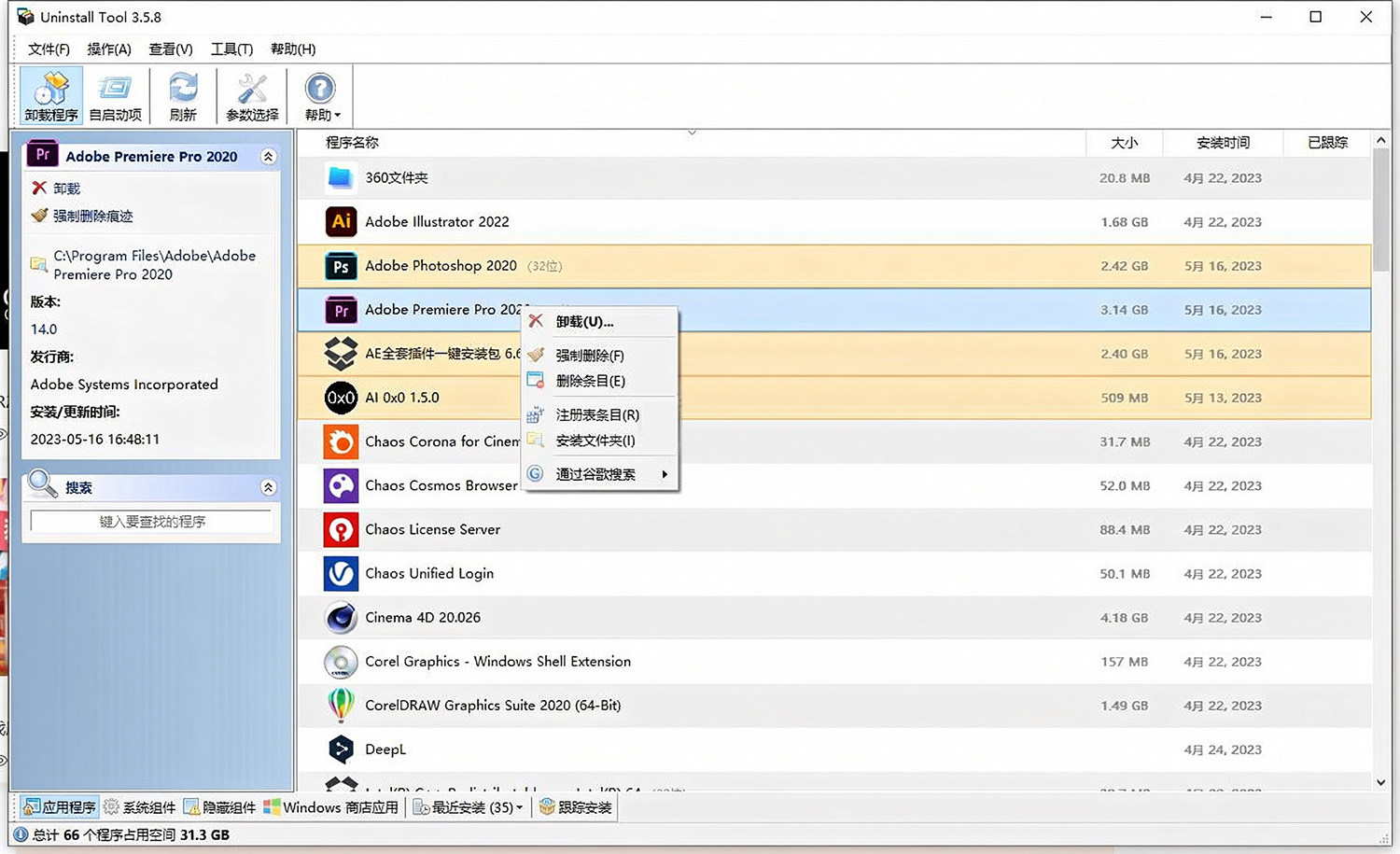Select the Adobe Illustrator 2022 icon

(x=341, y=221)
